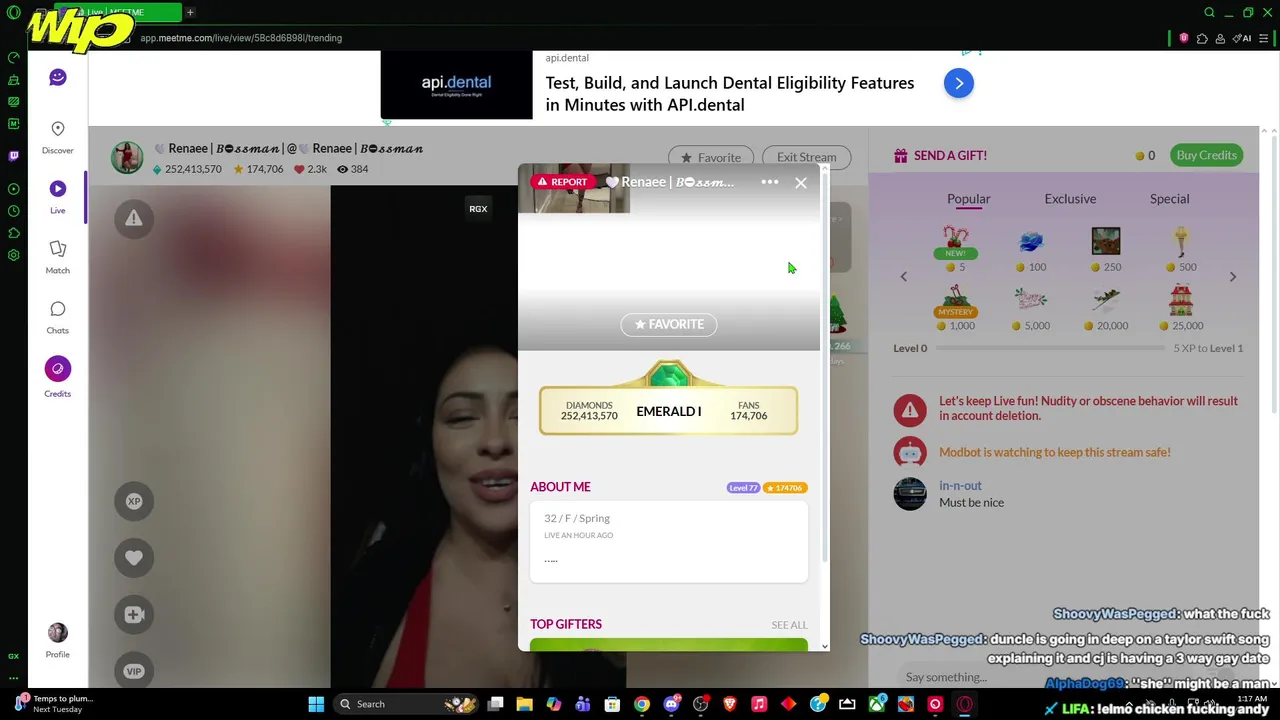Image resolution: width=1280 pixels, height=720 pixels.
Task: Select the Special gifts tab
Action: [x=1169, y=198]
